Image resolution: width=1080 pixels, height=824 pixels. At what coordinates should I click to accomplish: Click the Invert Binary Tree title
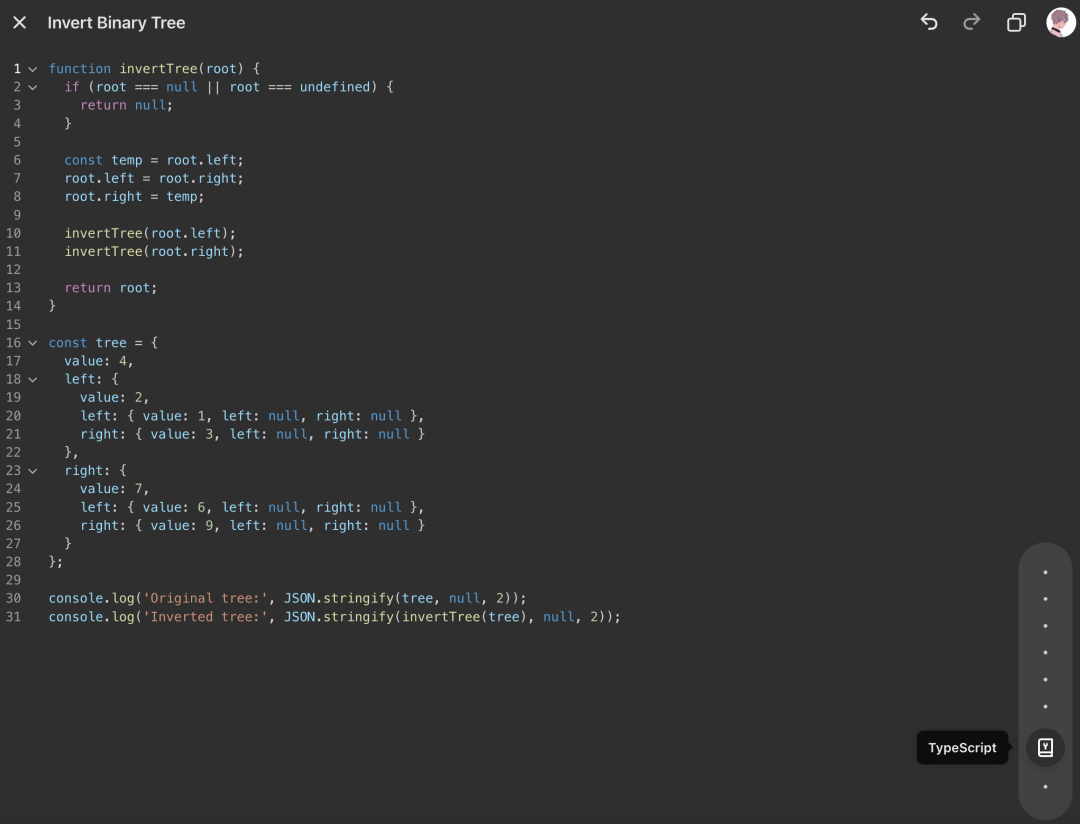(116, 22)
